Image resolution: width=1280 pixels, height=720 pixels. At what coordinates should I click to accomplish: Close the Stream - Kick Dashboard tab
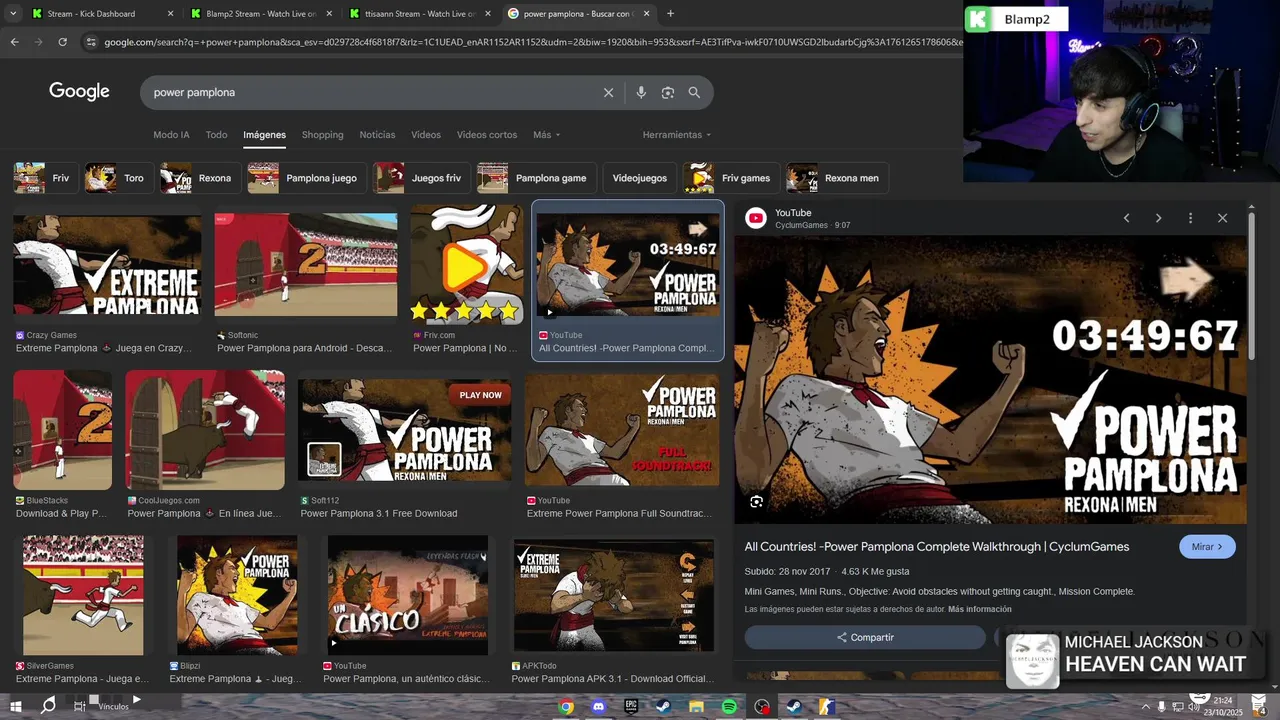(x=170, y=14)
